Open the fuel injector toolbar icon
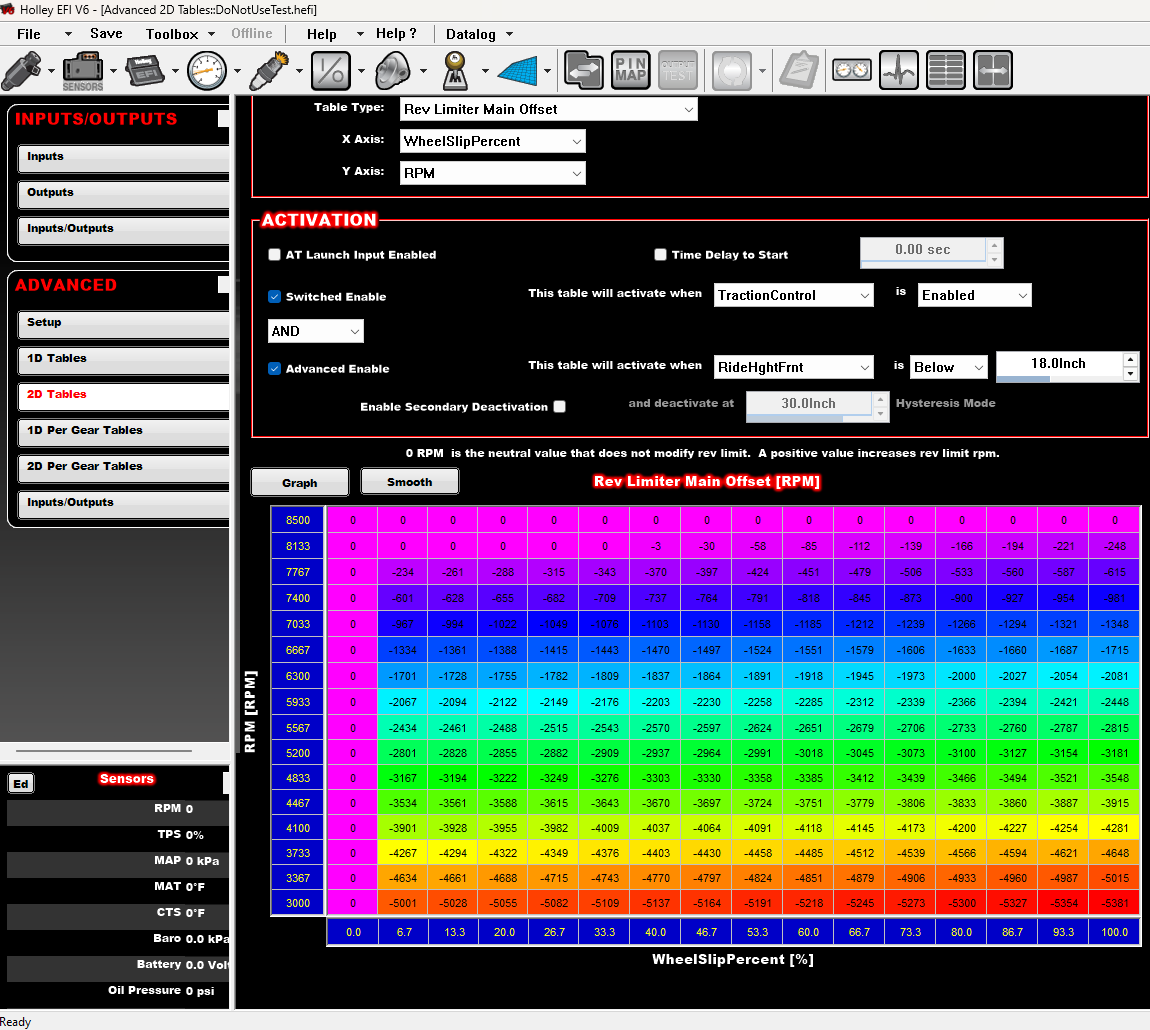The width and height of the screenshot is (1150, 1030). (22, 70)
